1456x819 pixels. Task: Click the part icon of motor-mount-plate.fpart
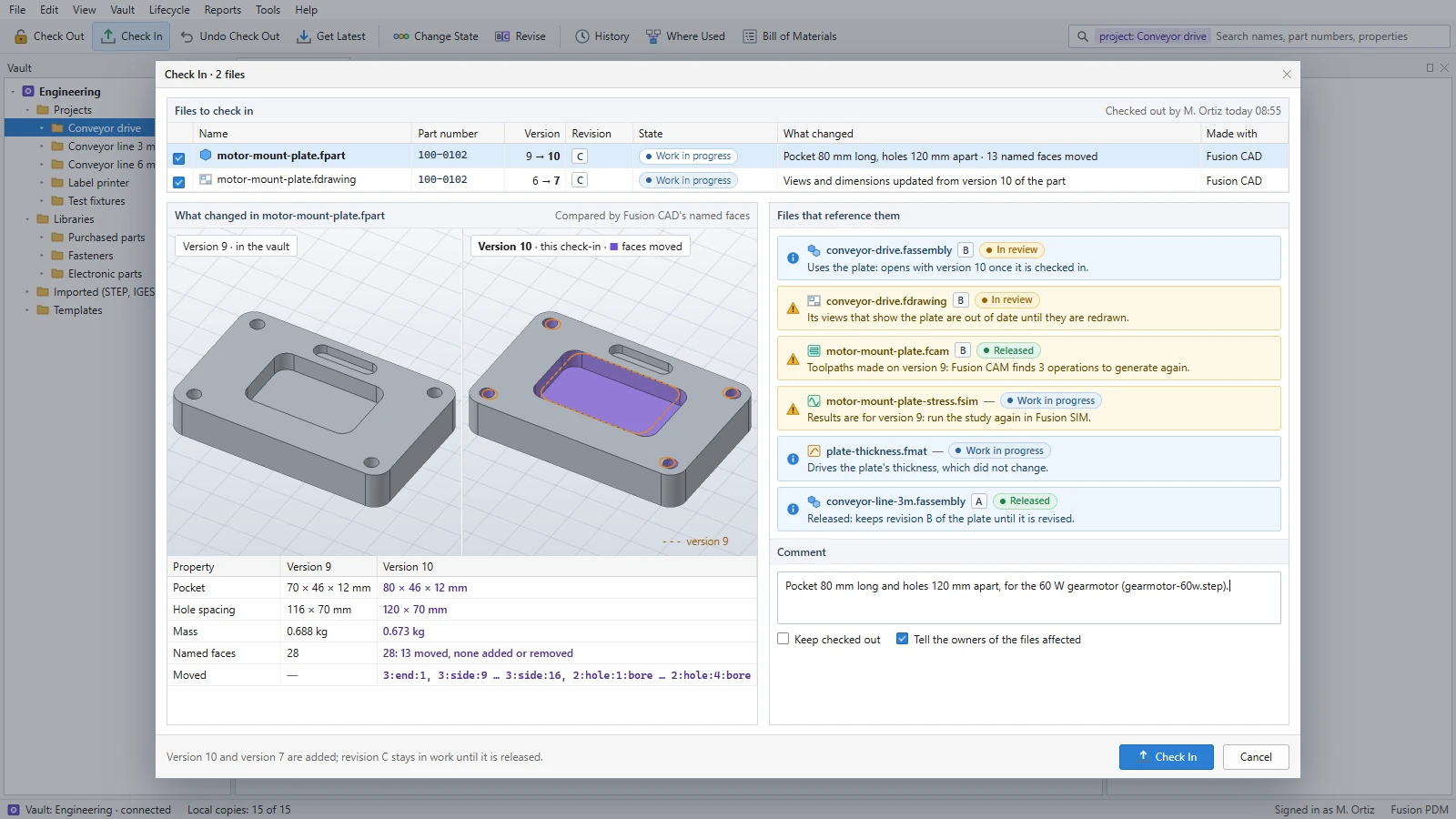point(206,156)
